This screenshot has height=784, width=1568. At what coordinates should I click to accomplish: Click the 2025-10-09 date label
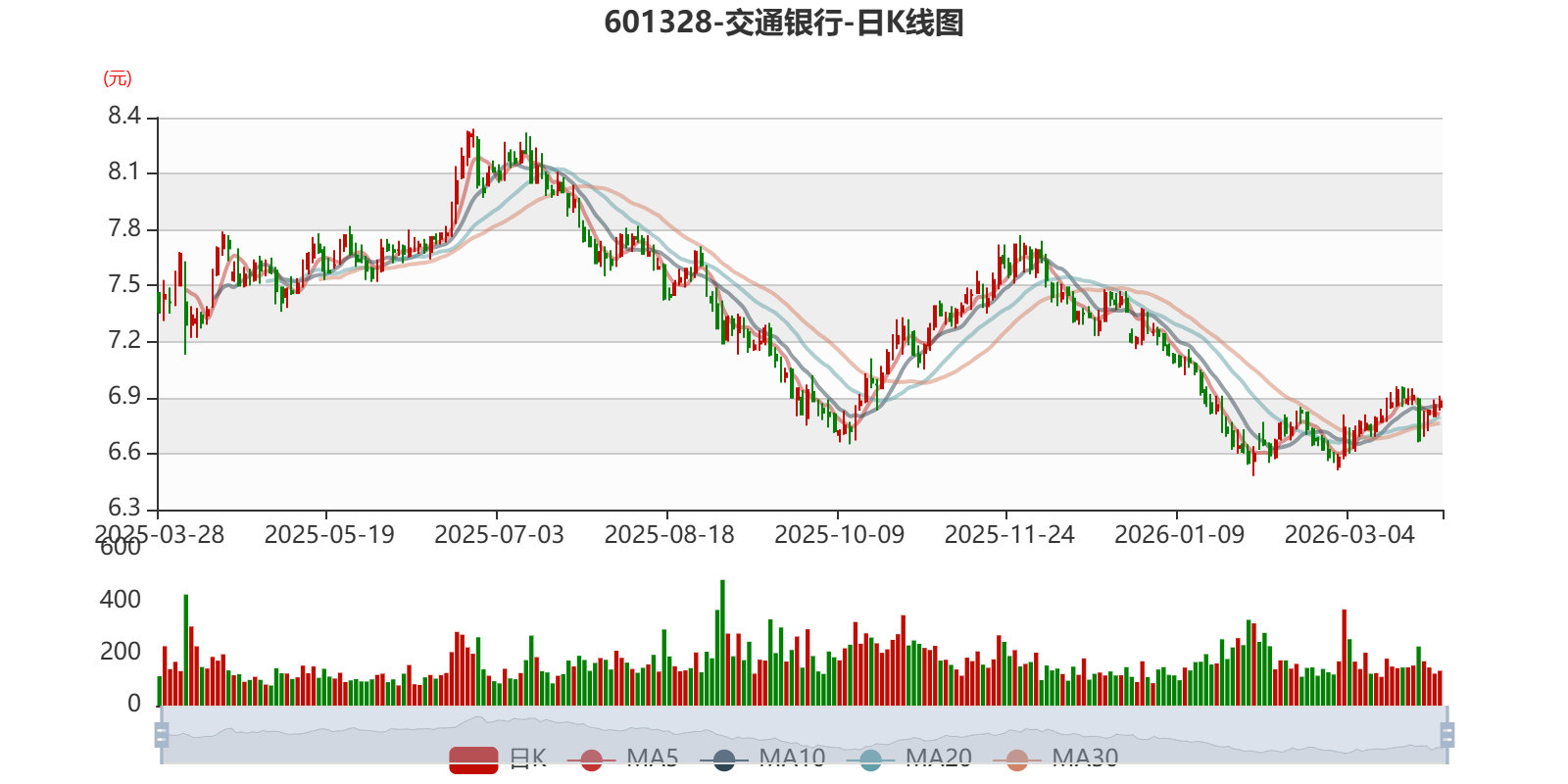coord(839,535)
